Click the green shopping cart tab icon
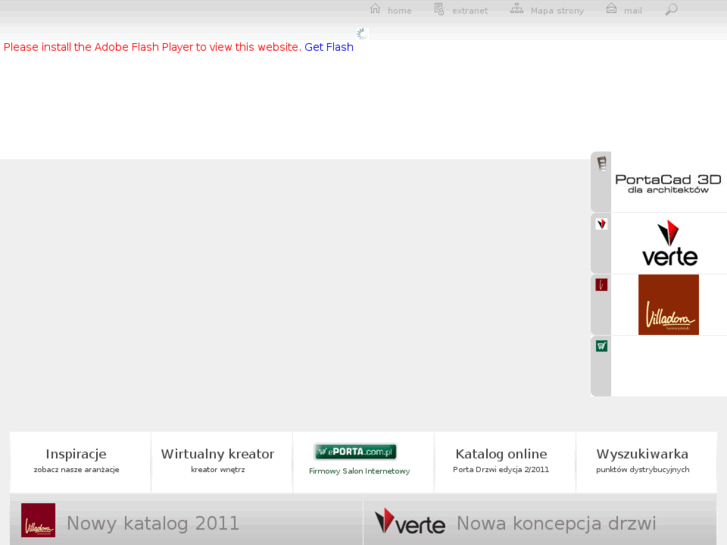This screenshot has width=727, height=545. pos(601,346)
